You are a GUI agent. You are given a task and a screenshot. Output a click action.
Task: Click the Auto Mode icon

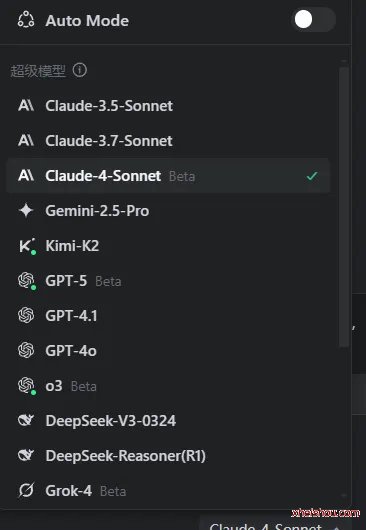pos(26,19)
